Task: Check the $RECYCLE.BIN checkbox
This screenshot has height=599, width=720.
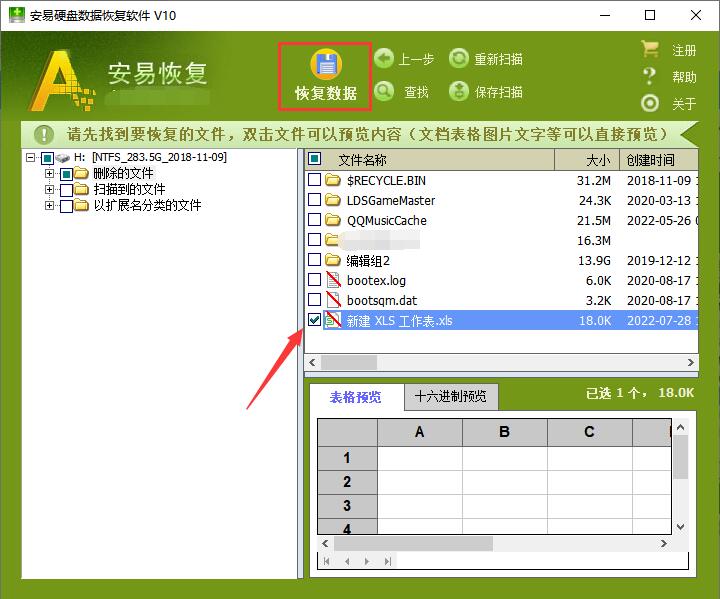Action: [x=315, y=180]
